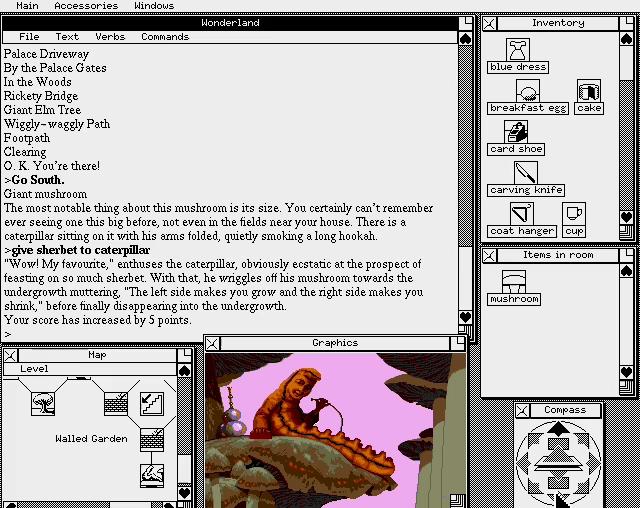Click the compass Down button
This screenshot has width=640, height=508.
click(x=558, y=475)
